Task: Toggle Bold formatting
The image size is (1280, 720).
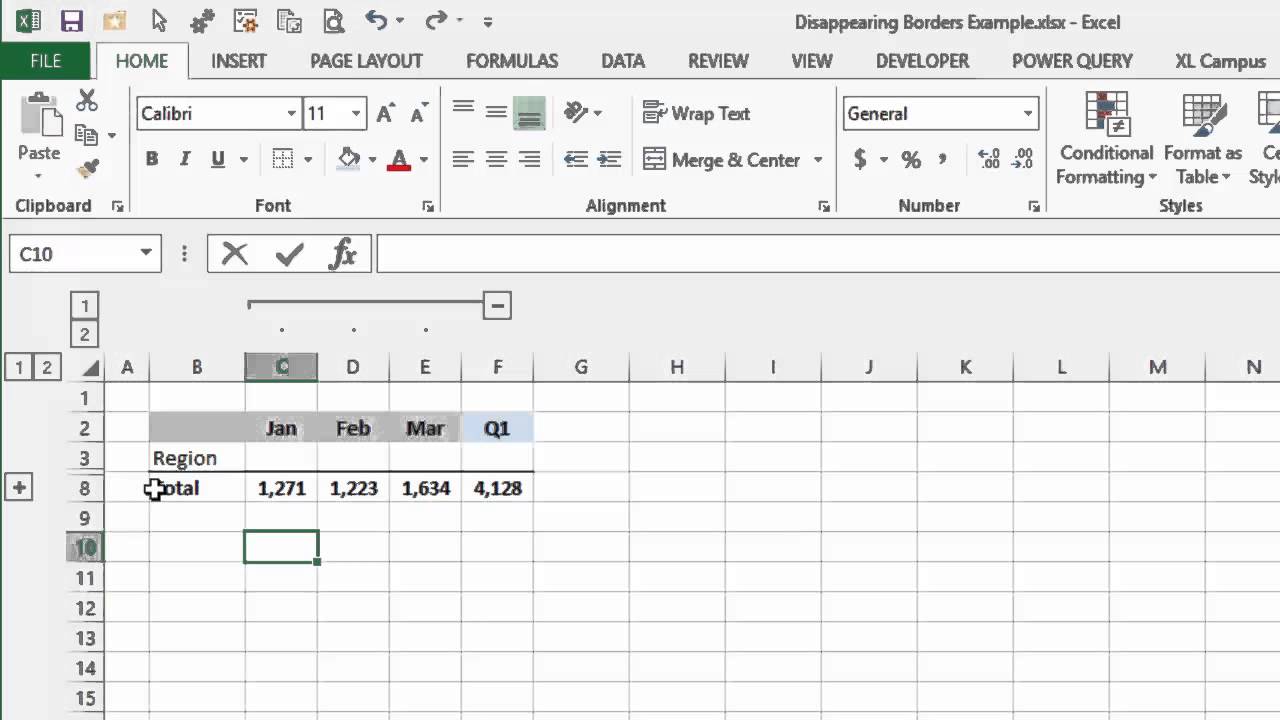Action: click(152, 159)
